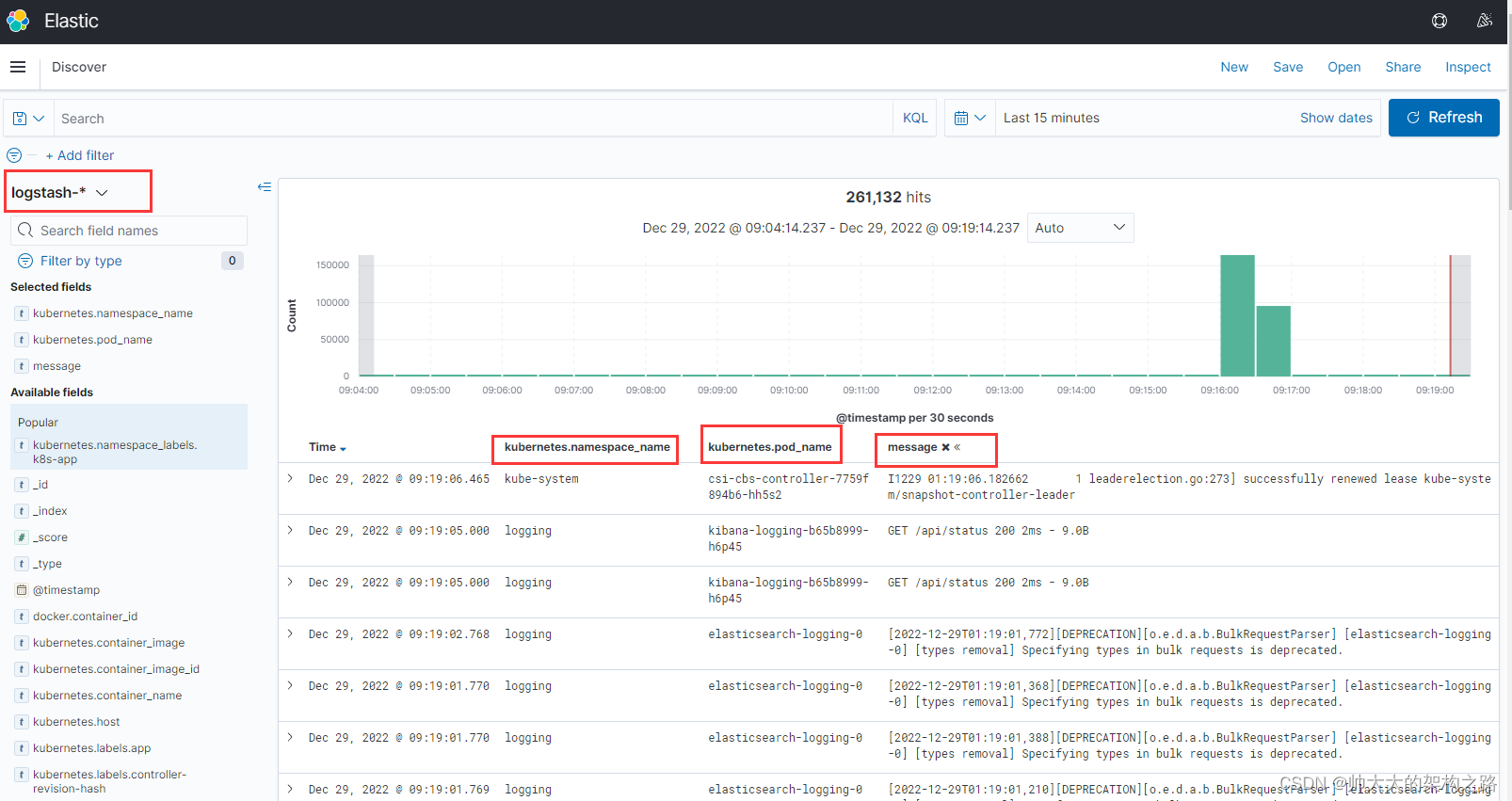
Task: Toggle the KQL query language button
Action: click(915, 118)
